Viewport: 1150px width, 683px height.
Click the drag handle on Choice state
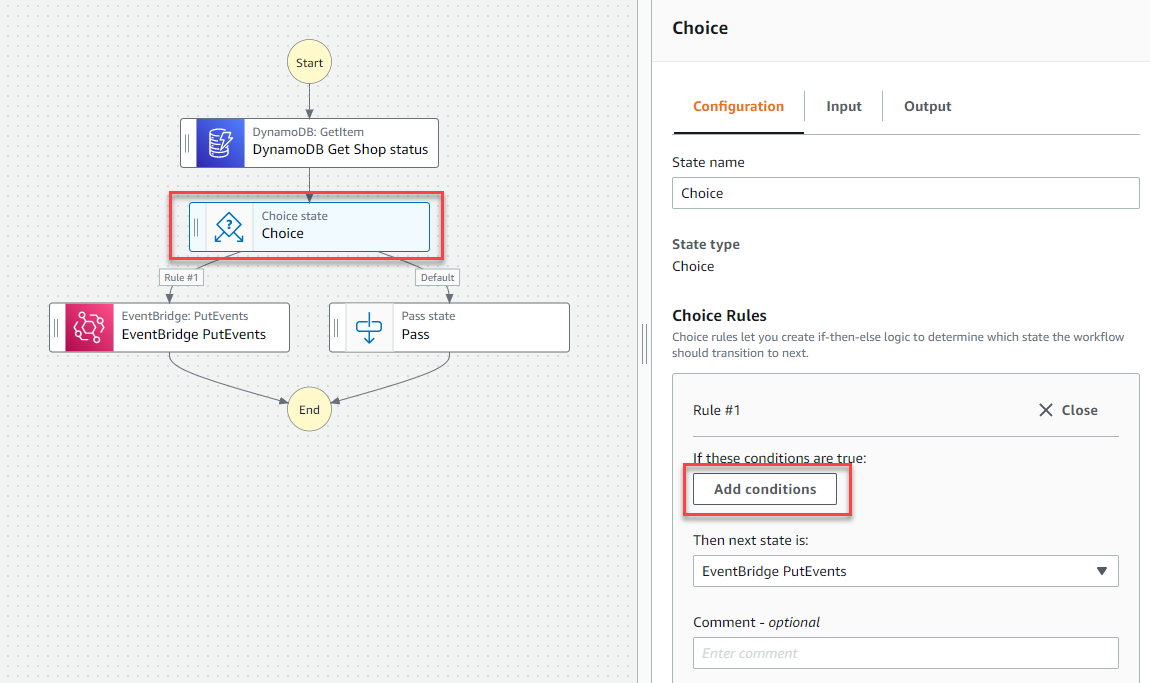[x=196, y=227]
